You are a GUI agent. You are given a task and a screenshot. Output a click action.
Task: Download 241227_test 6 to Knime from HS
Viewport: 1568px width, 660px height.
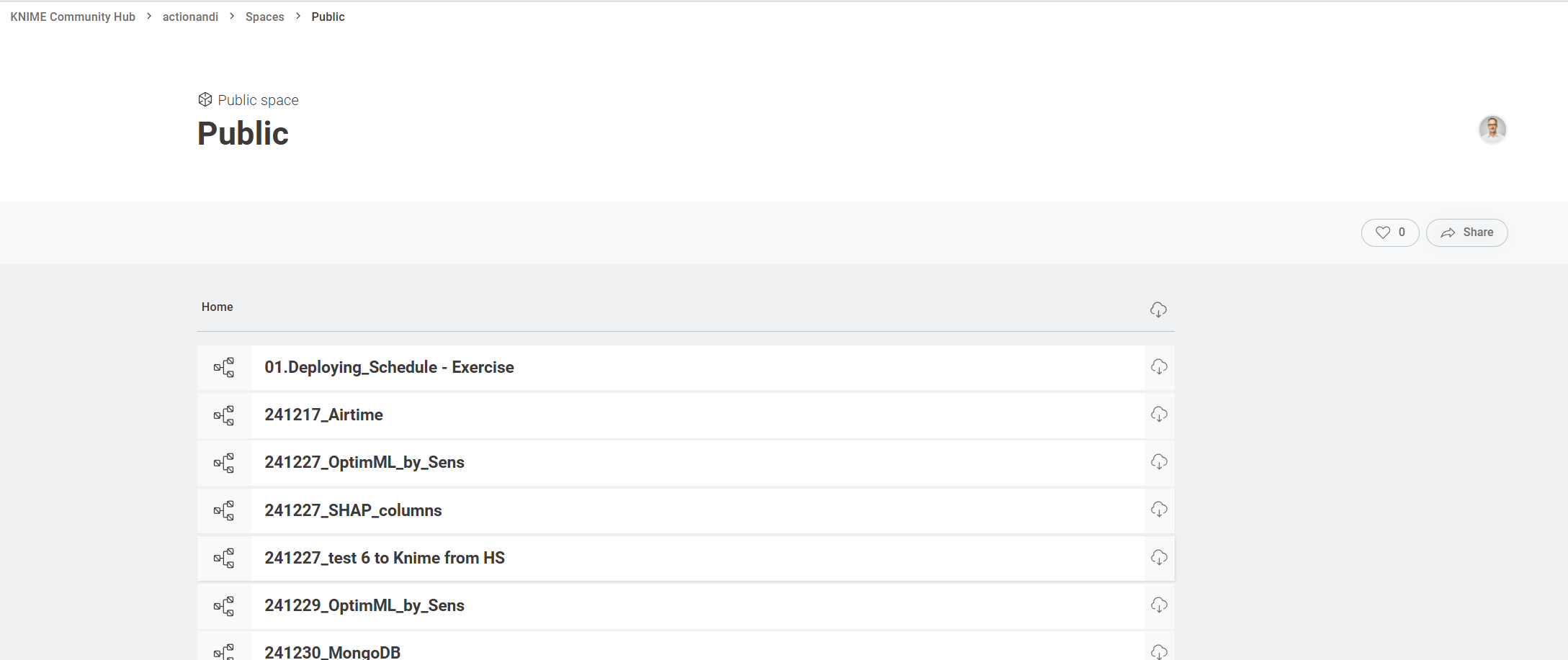click(x=1159, y=558)
